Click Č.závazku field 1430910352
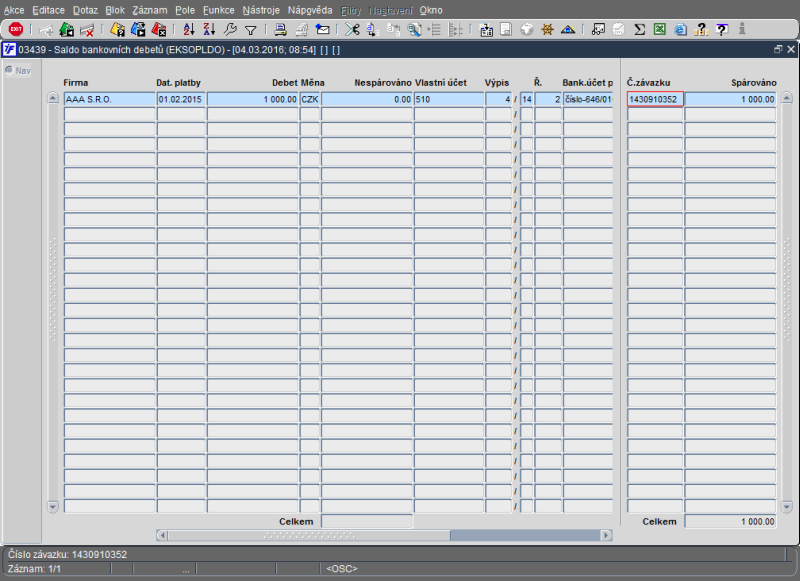 tap(655, 99)
